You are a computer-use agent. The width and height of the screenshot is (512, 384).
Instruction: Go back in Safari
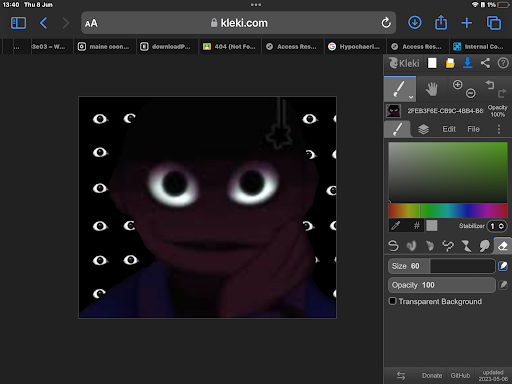pyautogui.click(x=43, y=23)
